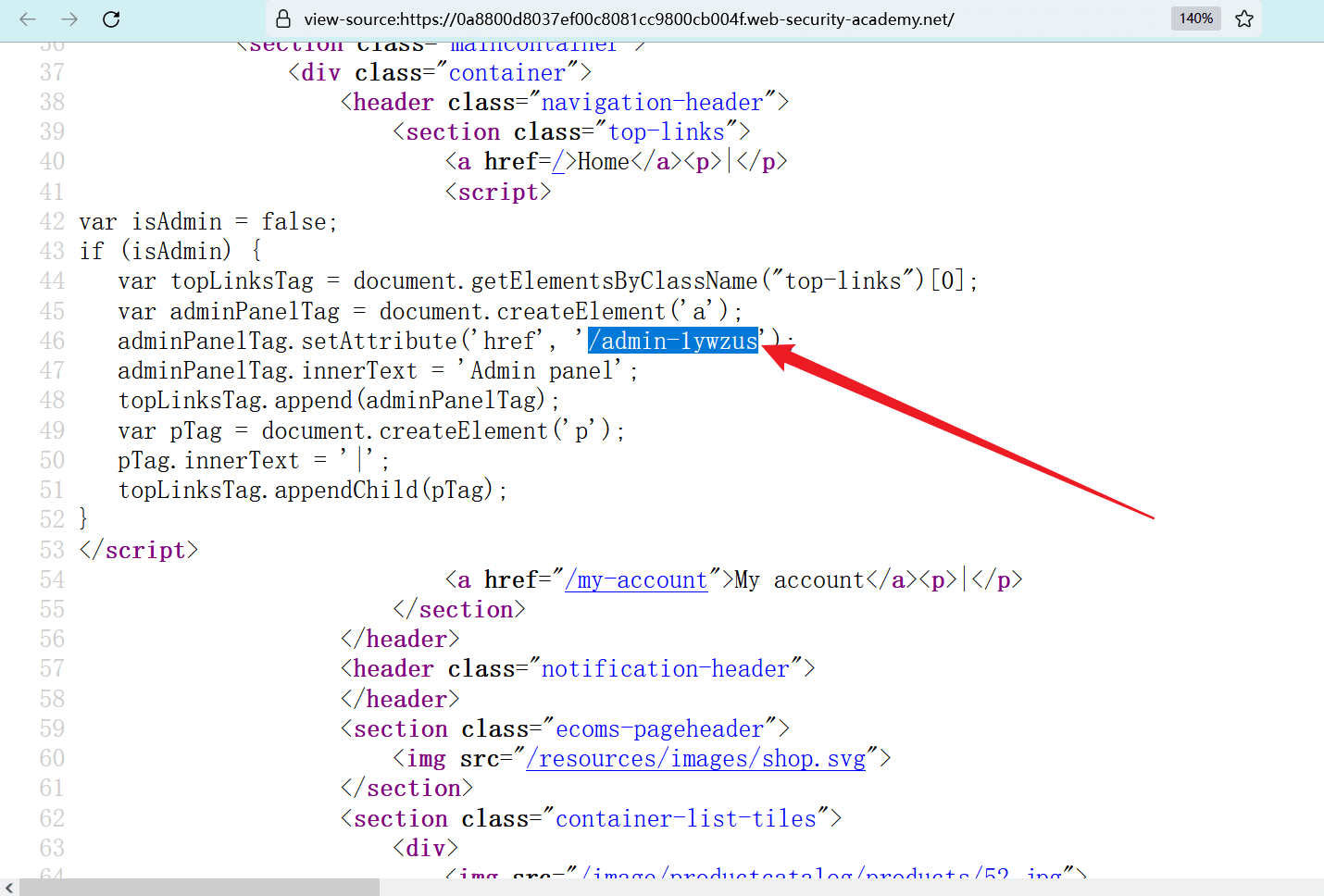
Task: Click the 'My account' anchor text
Action: 798,580
